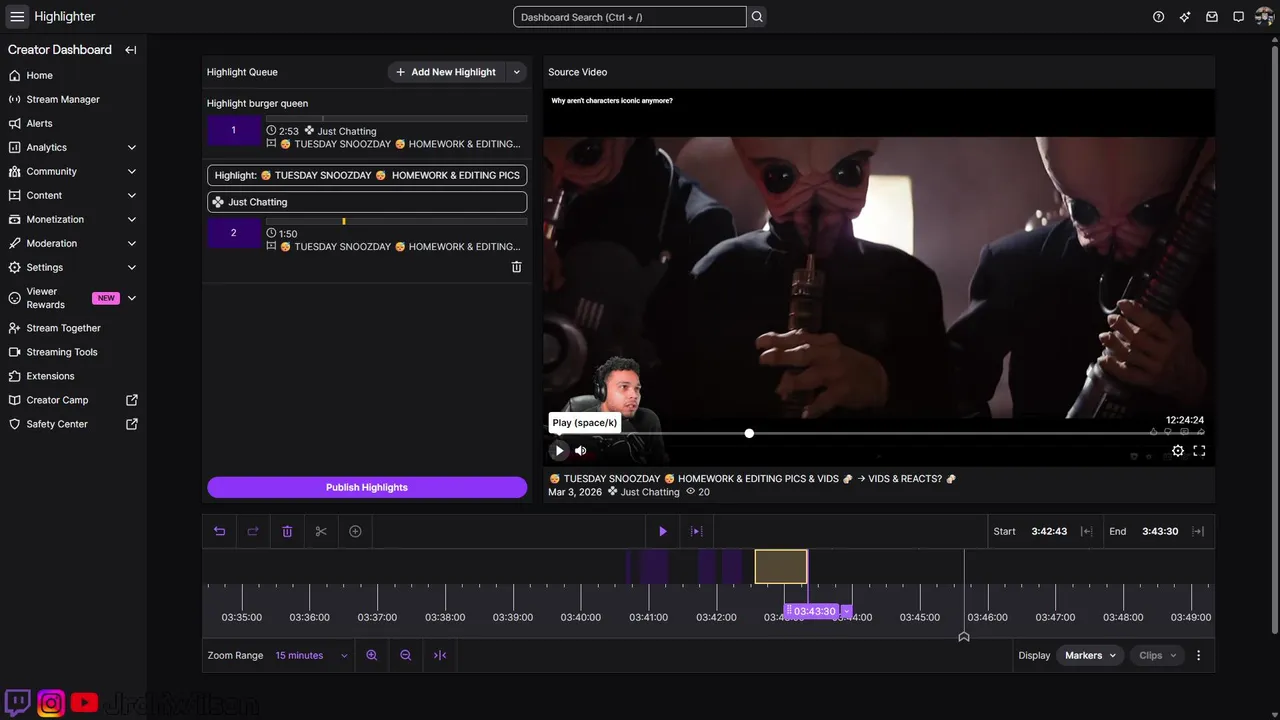1280x720 pixels.
Task: Open the timeline more options menu
Action: pos(1198,655)
